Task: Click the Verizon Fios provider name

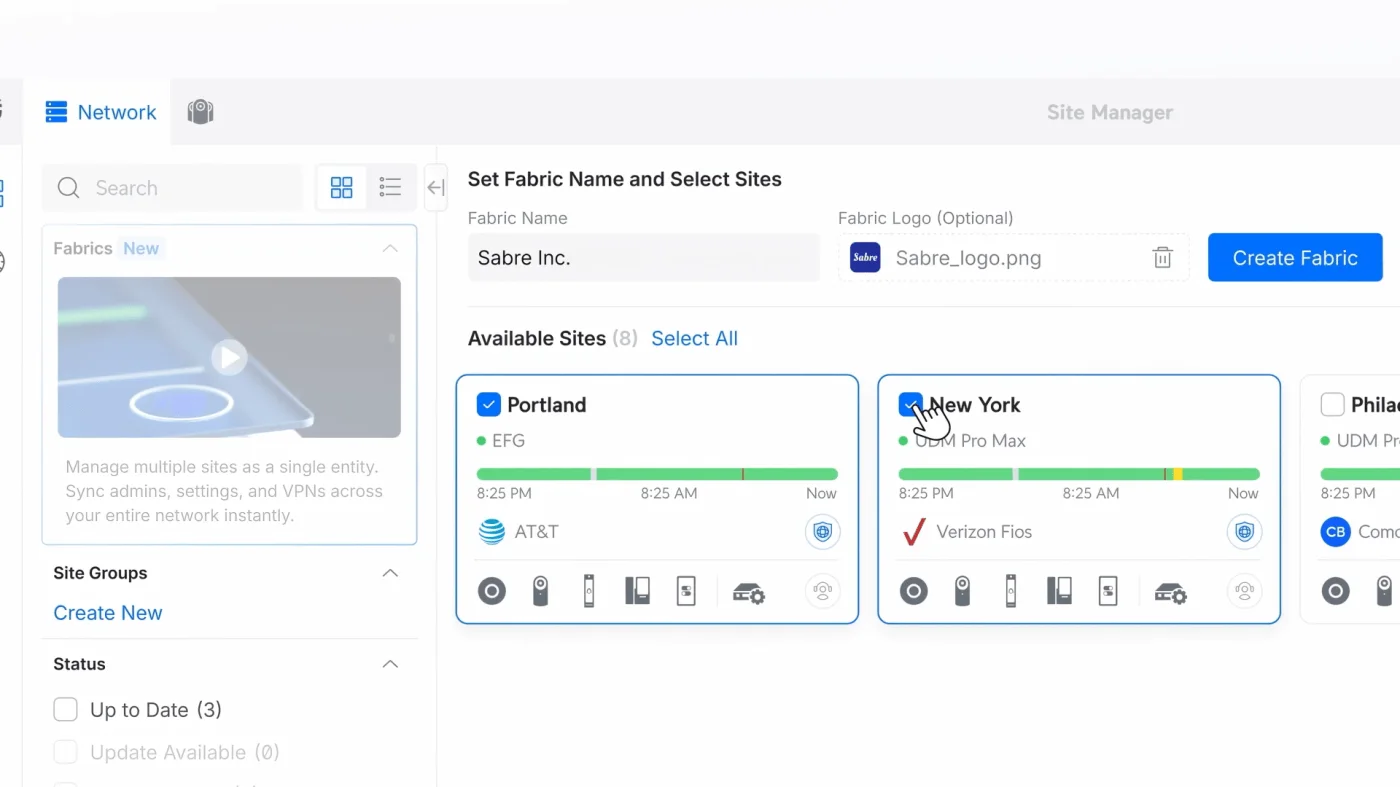Action: click(x=984, y=532)
